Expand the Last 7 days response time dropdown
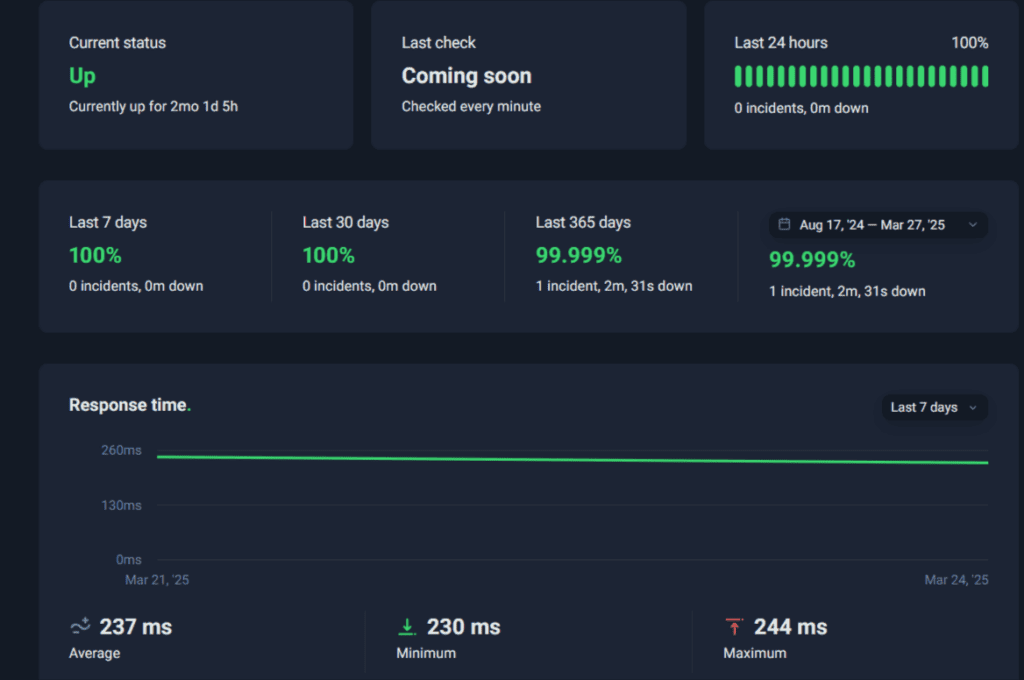The width and height of the screenshot is (1024, 680). pyautogui.click(x=934, y=407)
